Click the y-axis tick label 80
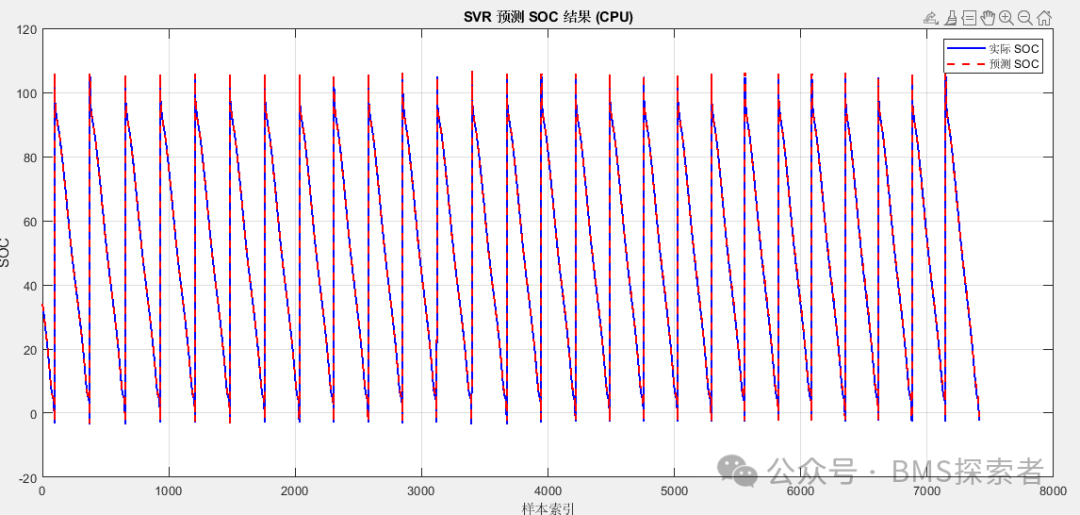1080x515 pixels. point(30,158)
